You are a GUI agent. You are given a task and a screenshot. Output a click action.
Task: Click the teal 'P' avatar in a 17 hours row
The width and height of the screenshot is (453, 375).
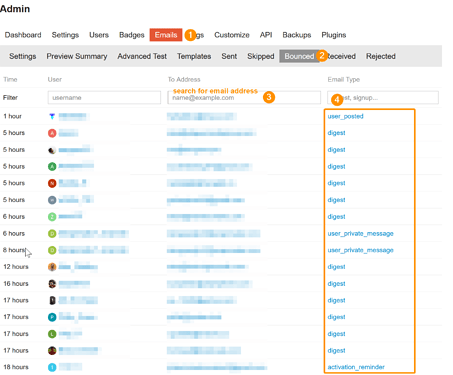[52, 317]
